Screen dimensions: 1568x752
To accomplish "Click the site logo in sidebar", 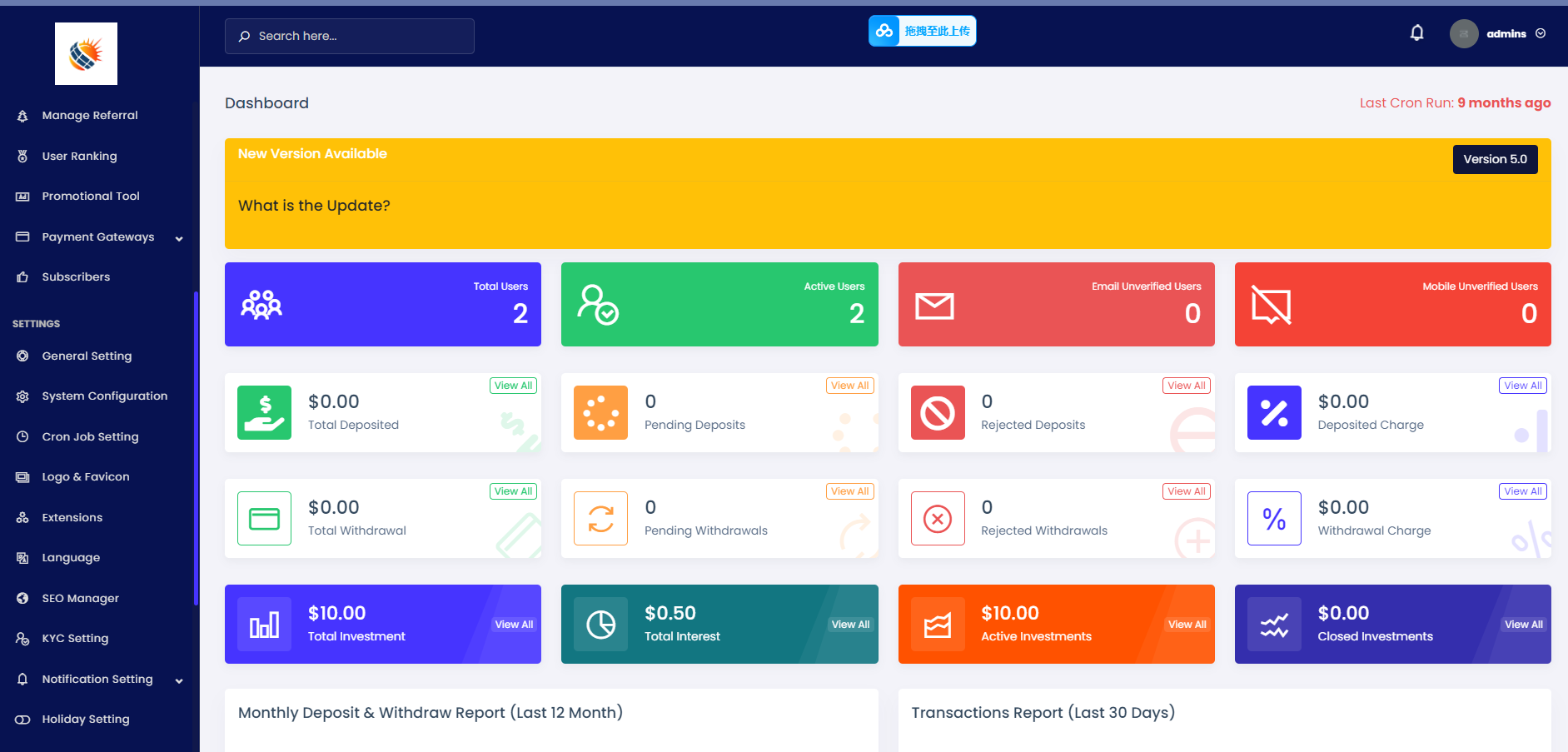I will tap(86, 54).
